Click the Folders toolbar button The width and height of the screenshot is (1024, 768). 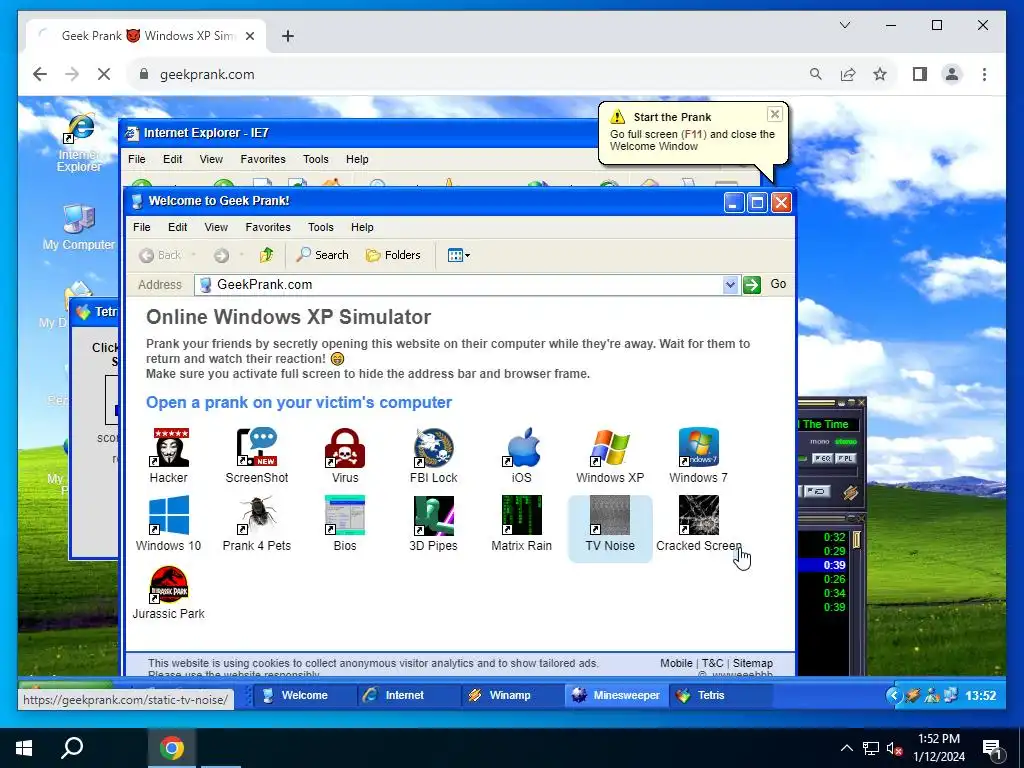pos(393,255)
